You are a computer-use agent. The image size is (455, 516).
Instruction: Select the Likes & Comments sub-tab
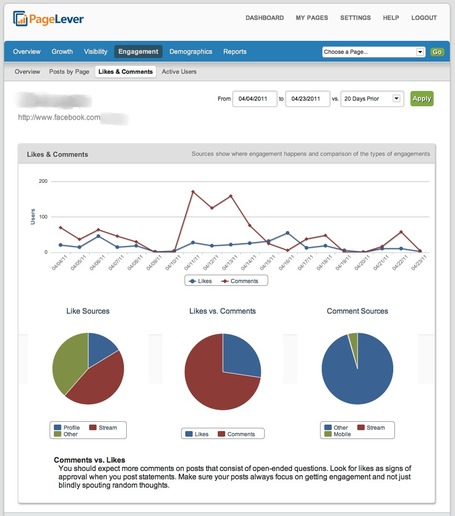126,72
